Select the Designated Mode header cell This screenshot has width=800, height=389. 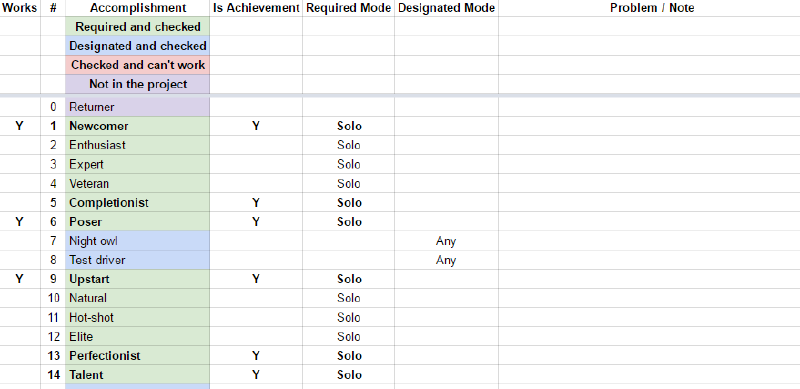click(x=446, y=8)
